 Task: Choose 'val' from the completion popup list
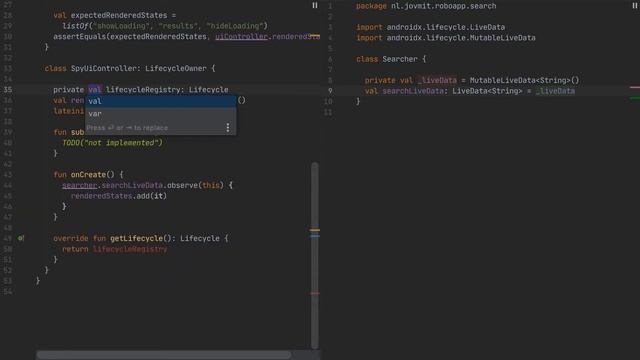(x=160, y=101)
